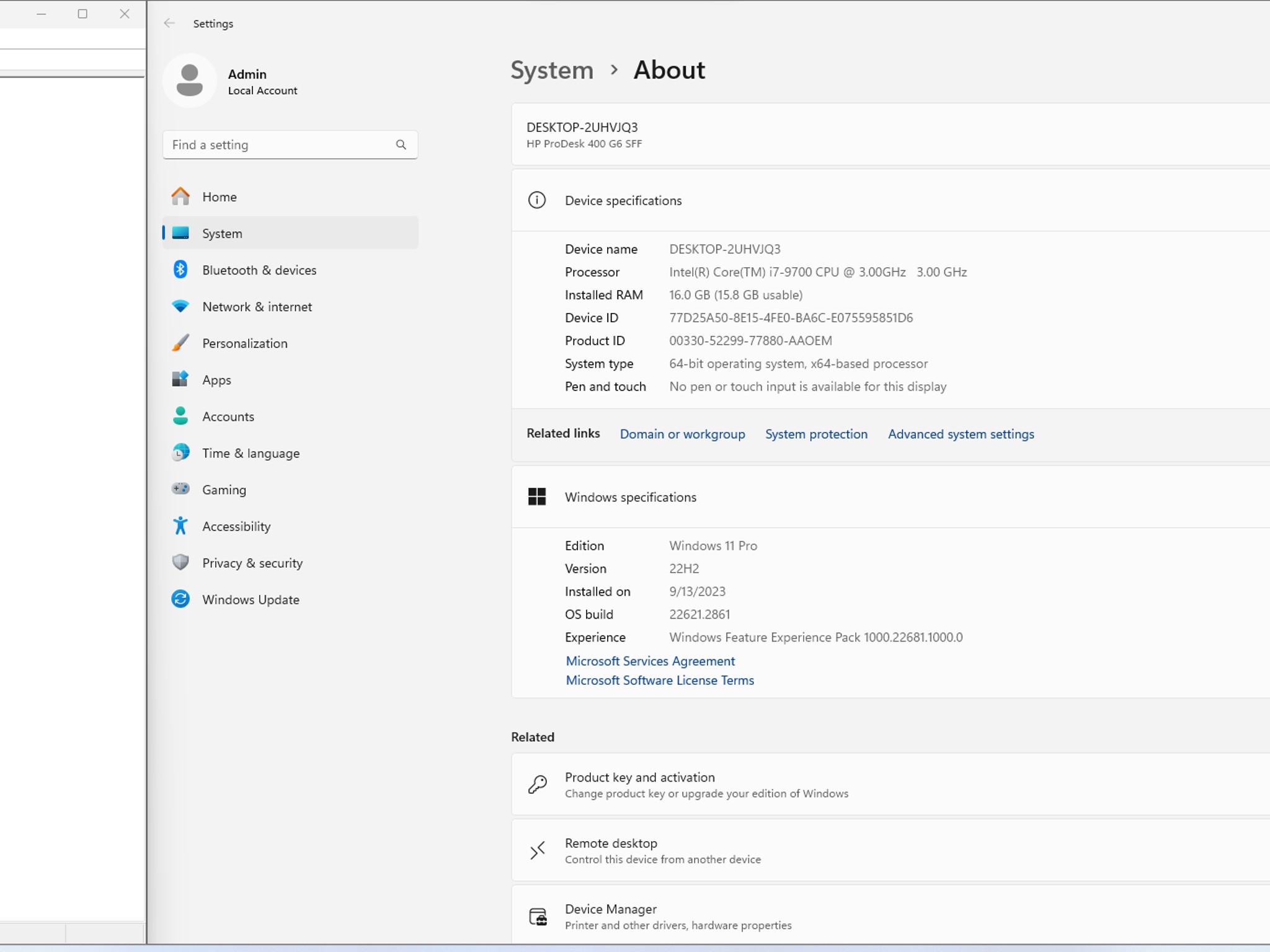Open Advanced system settings link

(x=961, y=434)
